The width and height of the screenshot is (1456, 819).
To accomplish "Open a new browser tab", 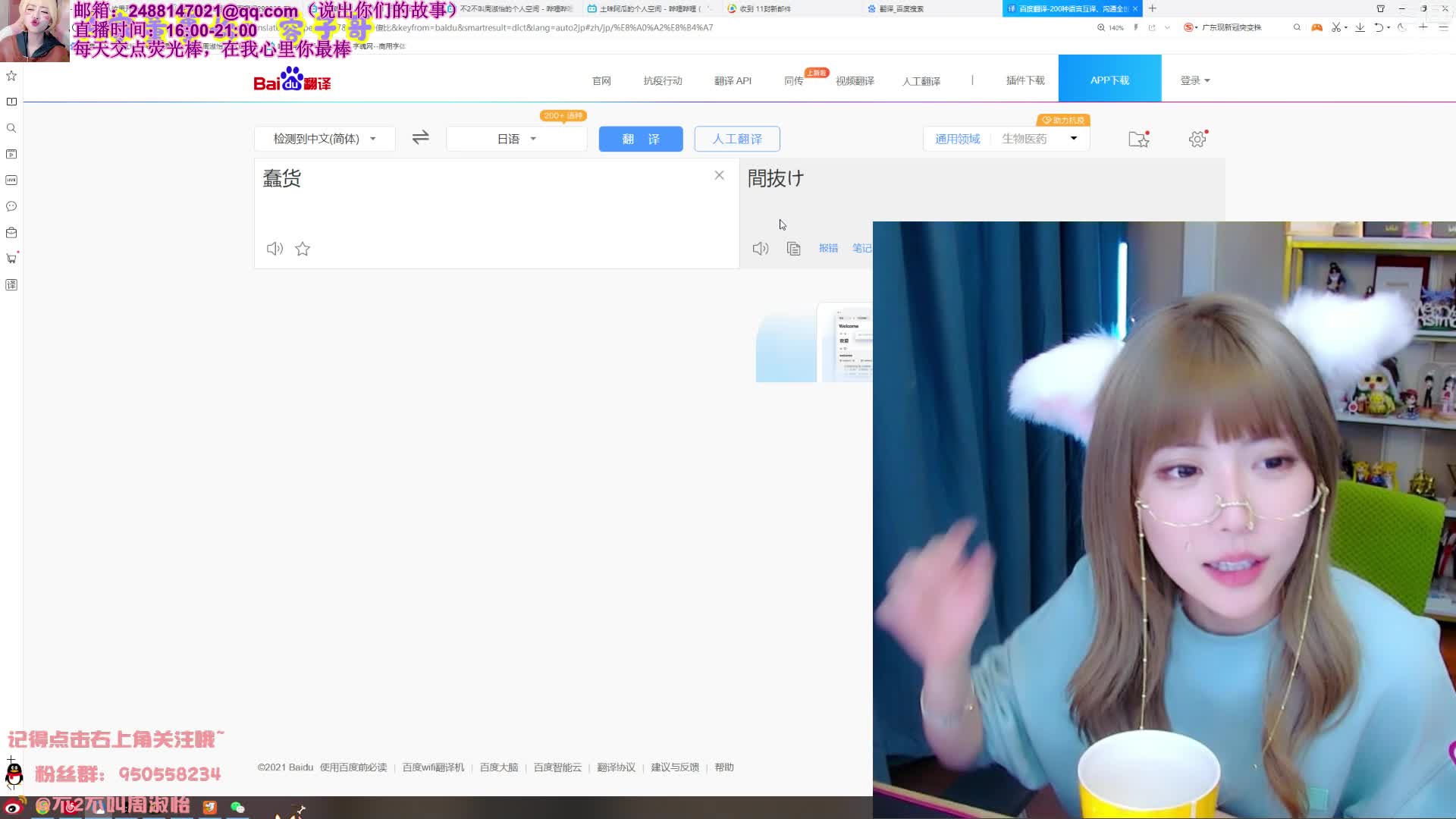I will (x=1153, y=8).
